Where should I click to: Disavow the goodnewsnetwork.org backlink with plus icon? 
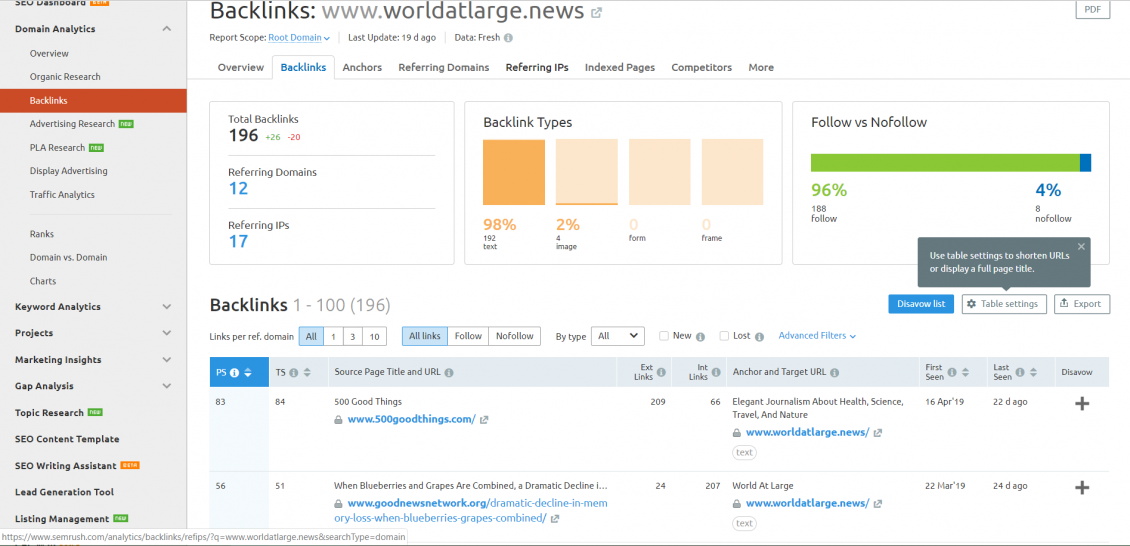tap(1082, 488)
